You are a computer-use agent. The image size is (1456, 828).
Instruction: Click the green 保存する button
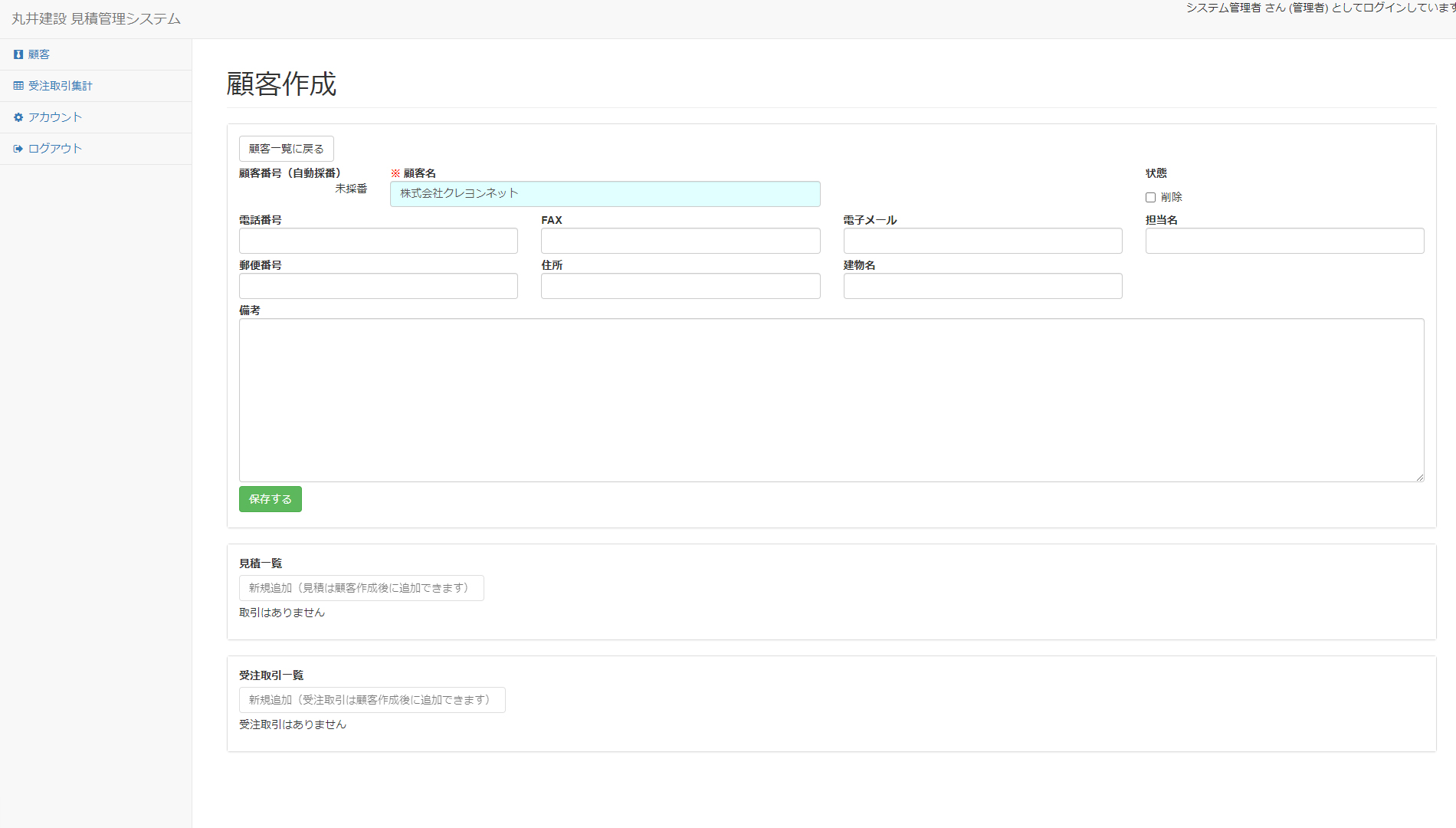click(x=270, y=499)
